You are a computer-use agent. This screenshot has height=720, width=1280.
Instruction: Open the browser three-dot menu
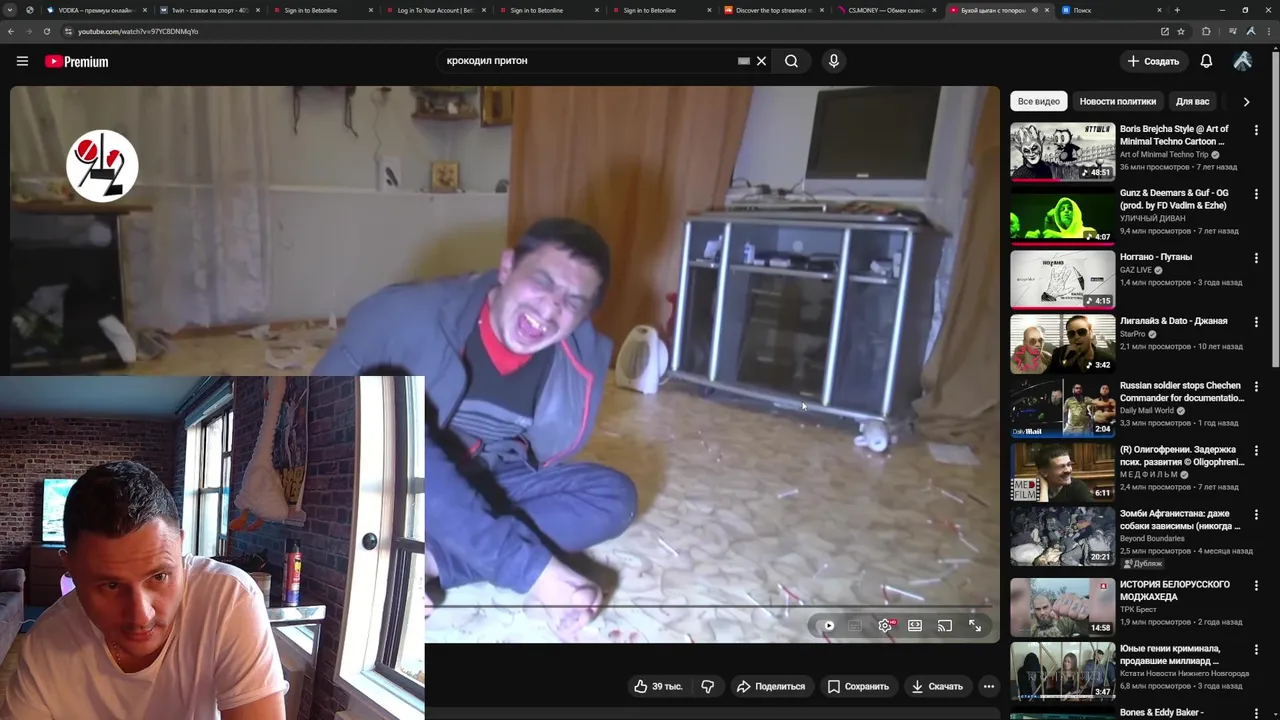(1269, 31)
